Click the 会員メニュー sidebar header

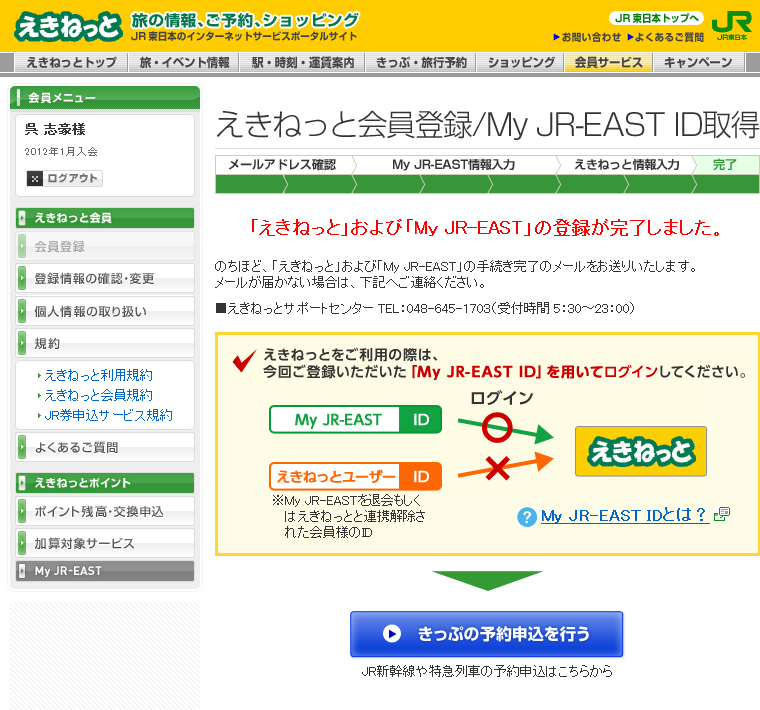click(105, 97)
